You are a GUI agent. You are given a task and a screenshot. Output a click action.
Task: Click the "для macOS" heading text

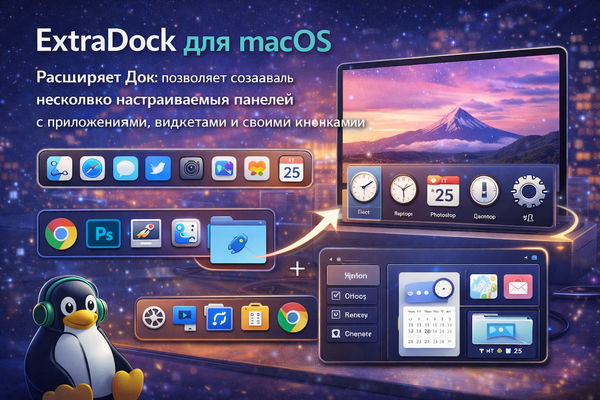point(258,41)
